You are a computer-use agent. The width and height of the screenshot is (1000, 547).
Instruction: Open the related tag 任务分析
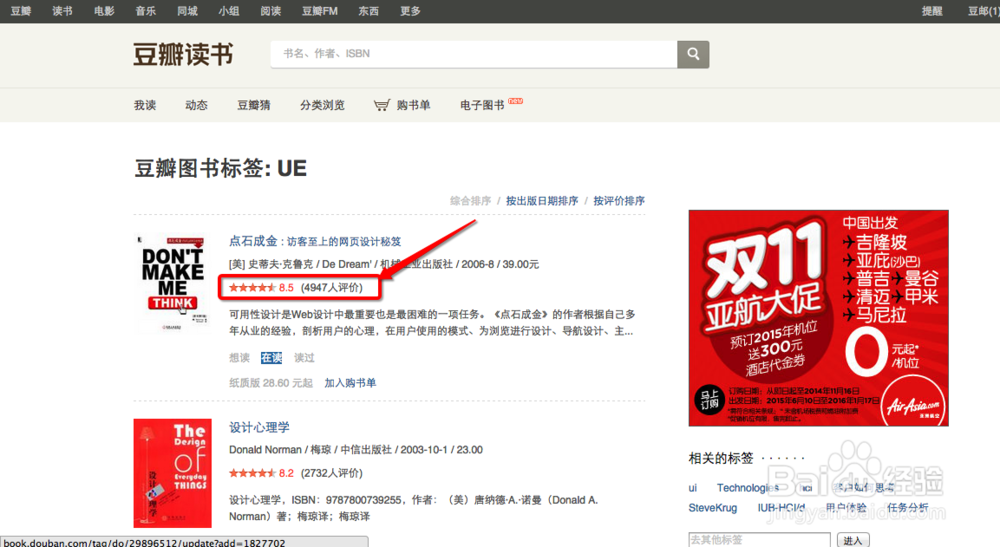pyautogui.click(x=908, y=507)
